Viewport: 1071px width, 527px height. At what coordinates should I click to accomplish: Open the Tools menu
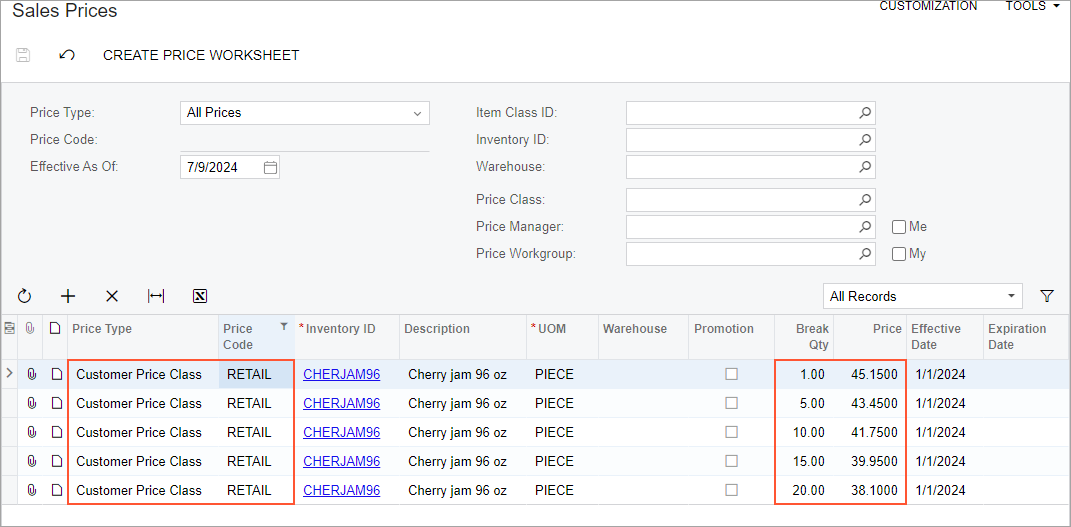(1032, 6)
